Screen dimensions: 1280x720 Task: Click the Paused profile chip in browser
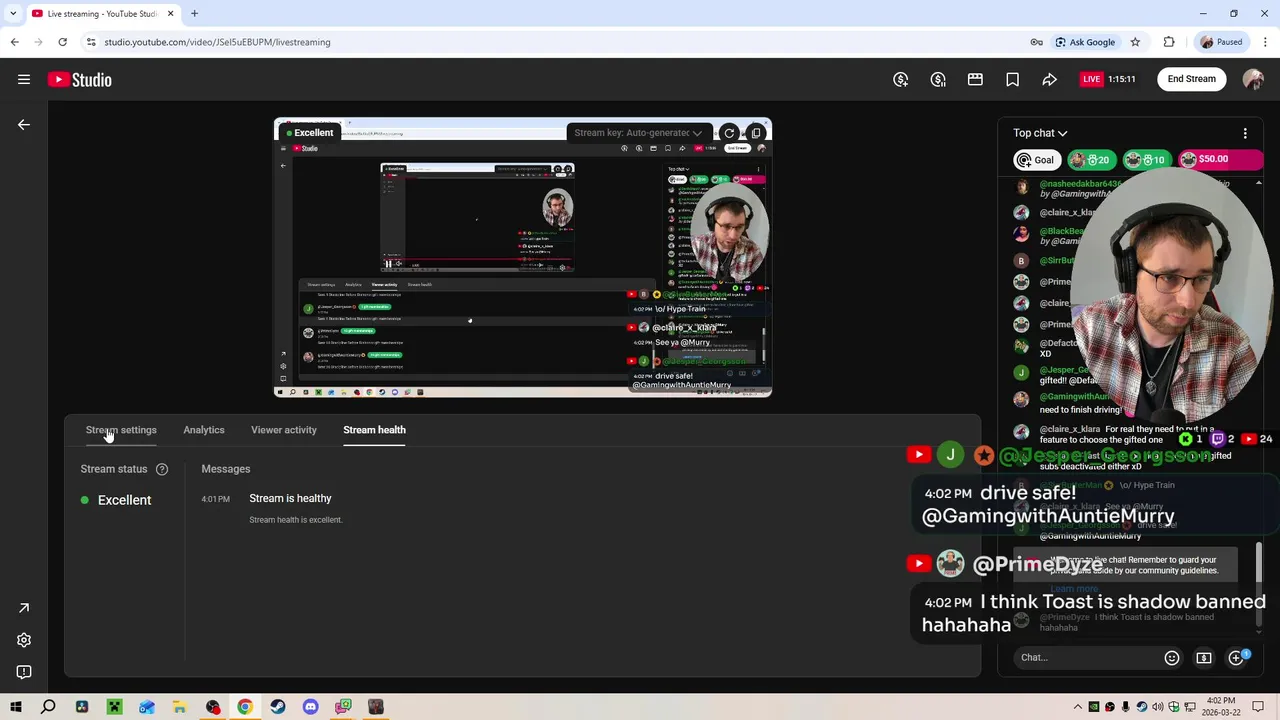1221,42
